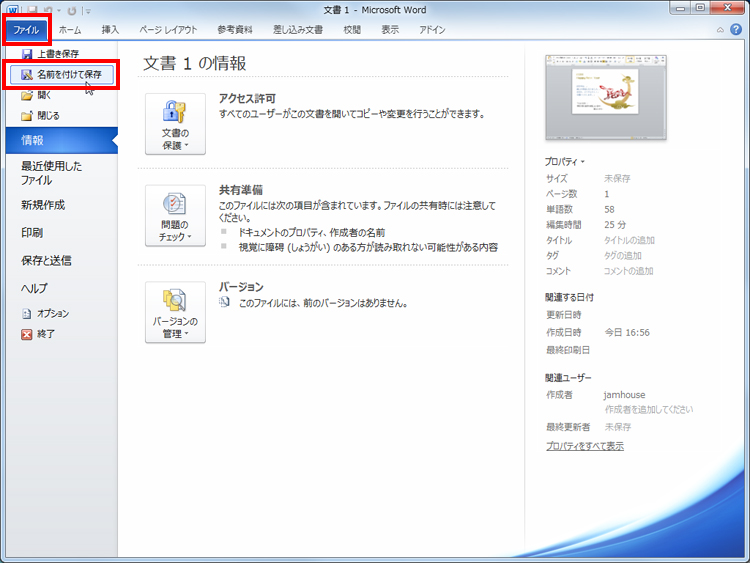Click 作成者を追加してください field
Screen dimensions: 750x563
649,409
